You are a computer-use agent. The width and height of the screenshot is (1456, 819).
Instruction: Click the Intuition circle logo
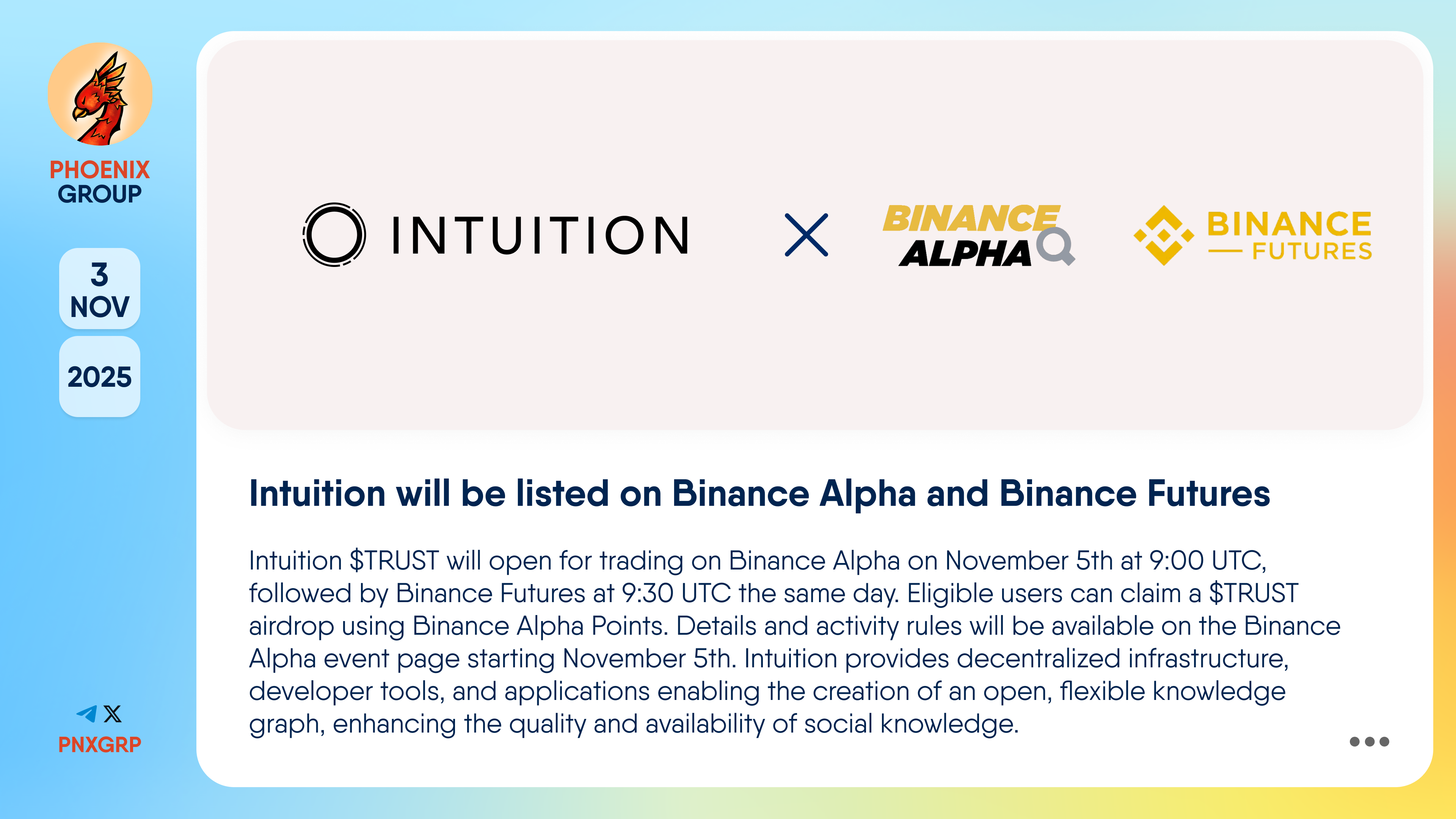pos(334,235)
